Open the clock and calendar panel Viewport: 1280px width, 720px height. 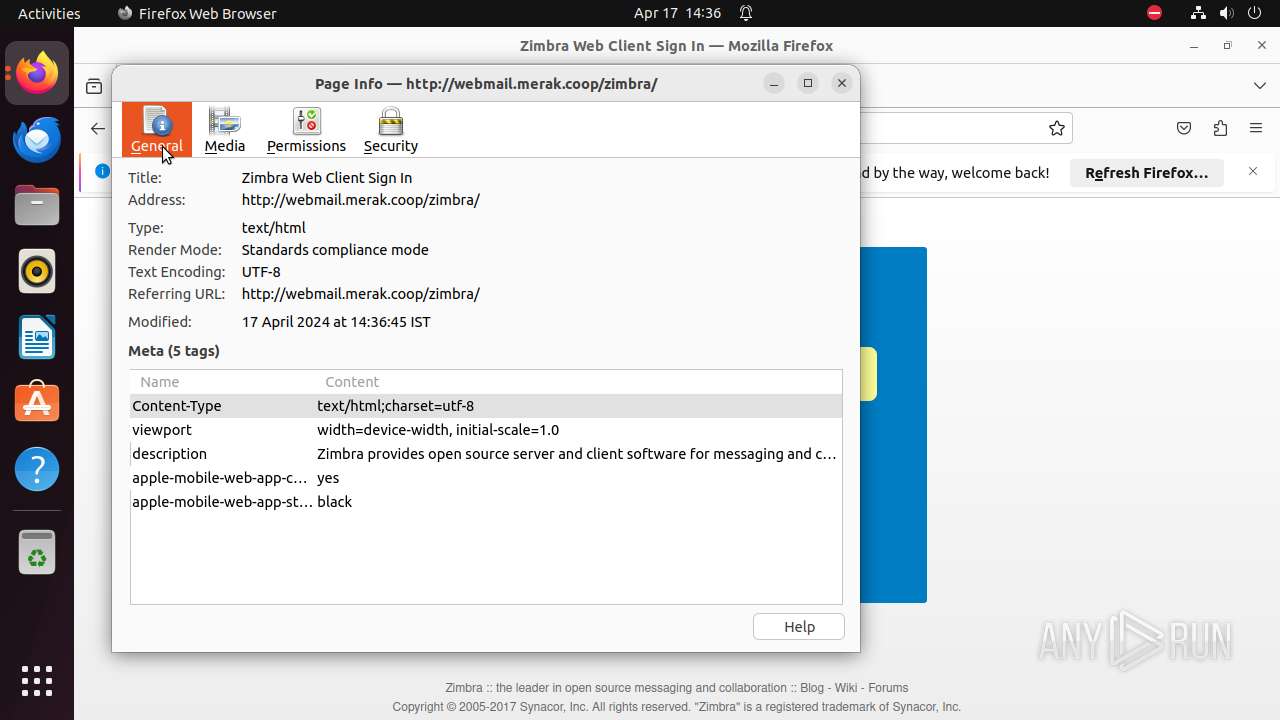677,13
